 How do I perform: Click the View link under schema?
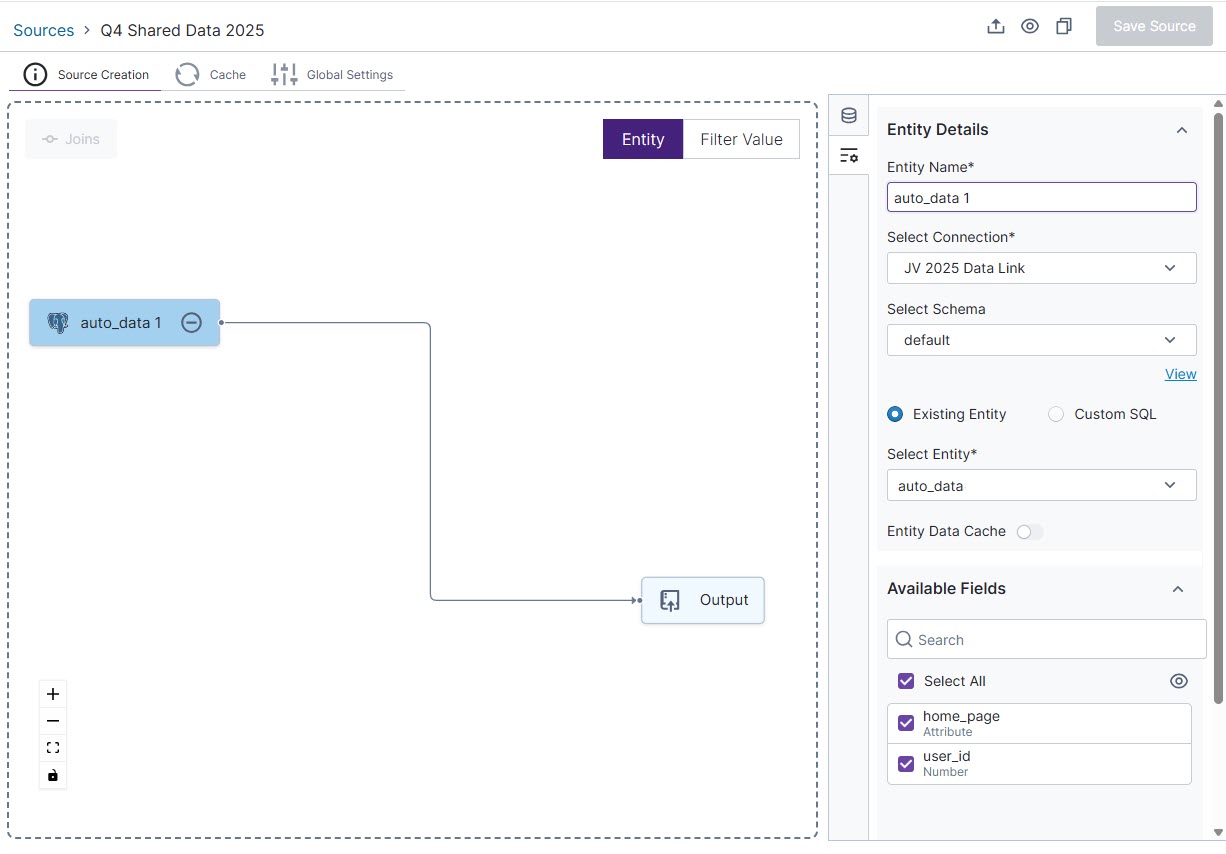1180,374
